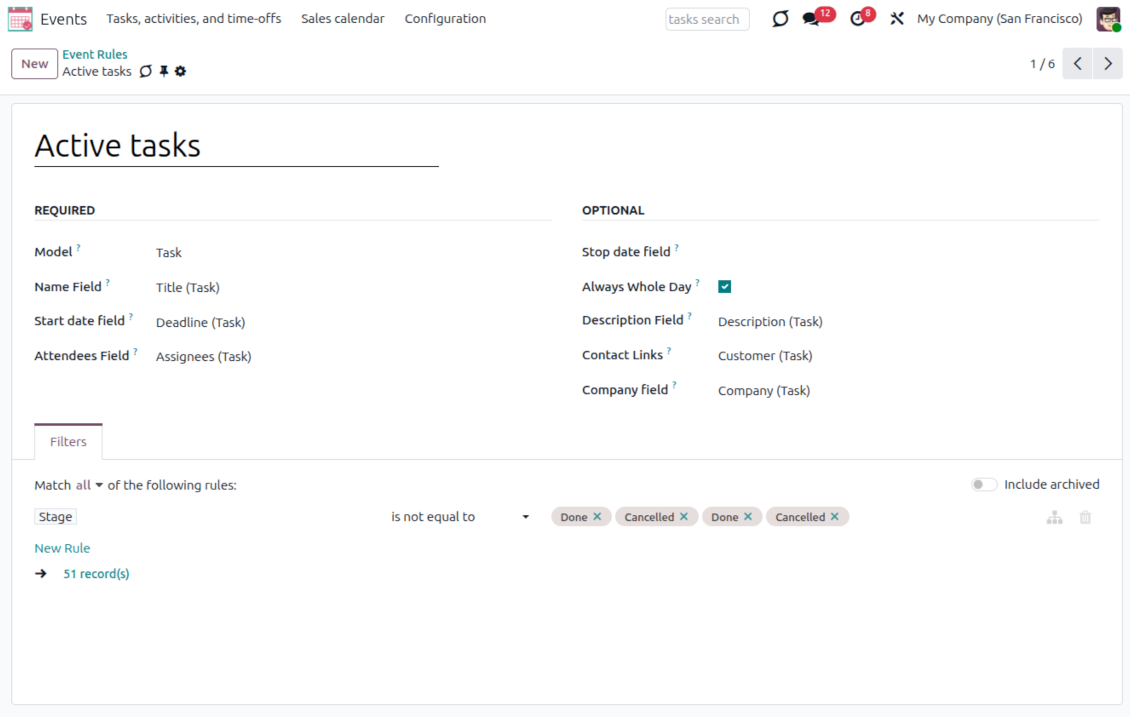Open the chat messages icon
This screenshot has height=717, width=1130.
point(811,19)
